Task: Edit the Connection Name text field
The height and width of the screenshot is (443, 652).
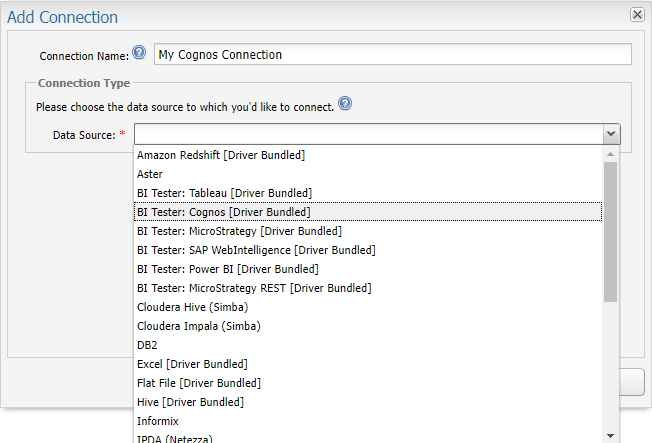Action: point(393,54)
